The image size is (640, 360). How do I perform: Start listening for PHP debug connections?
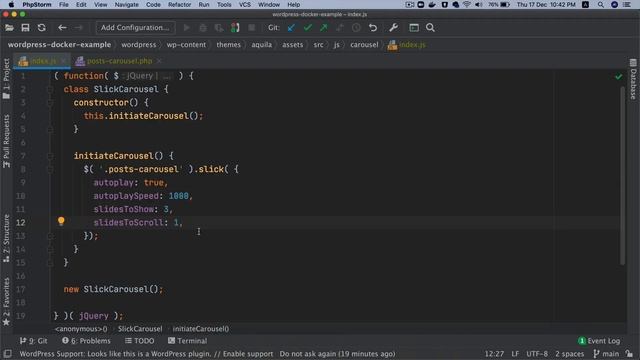pyautogui.click(x=235, y=28)
